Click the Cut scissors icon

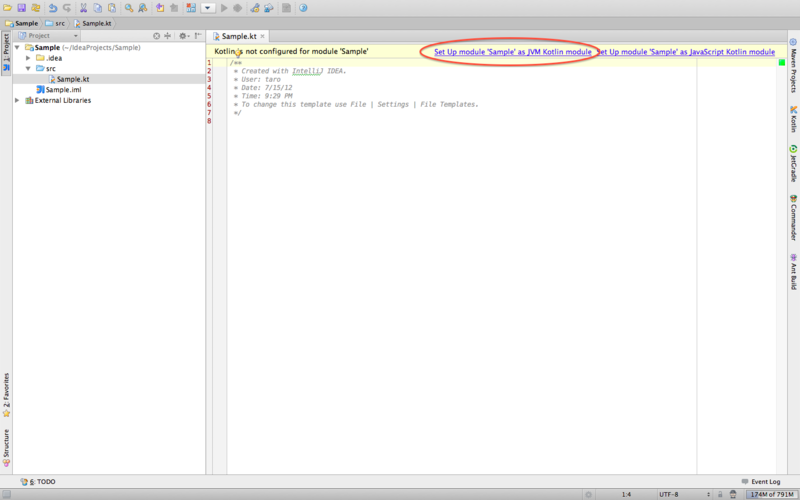[83, 8]
